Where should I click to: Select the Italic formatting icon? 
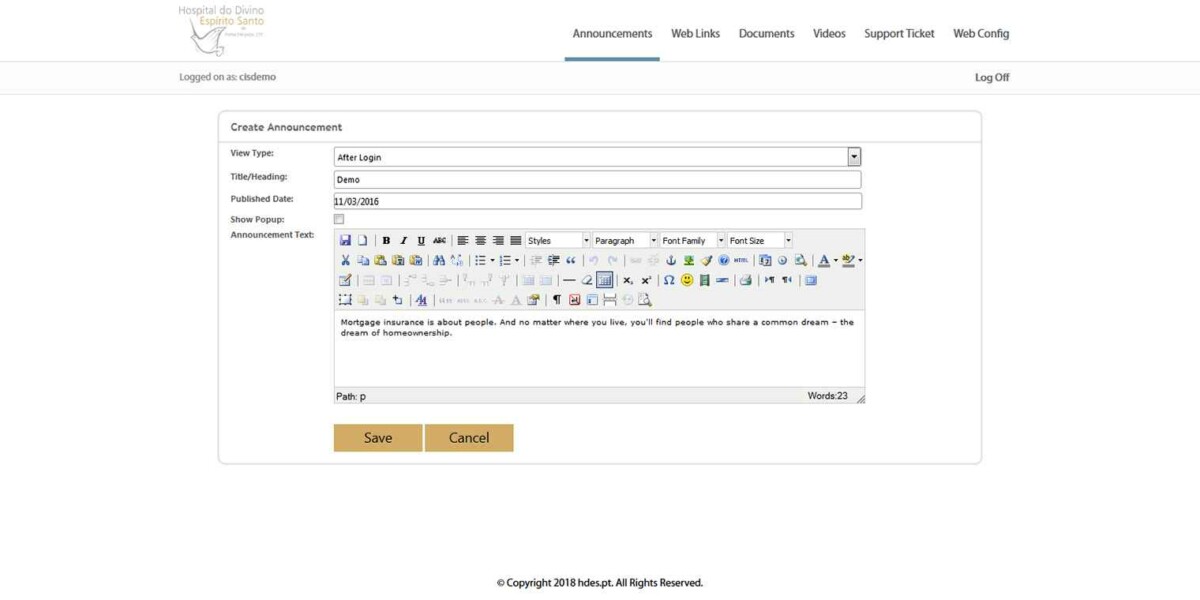[403, 240]
